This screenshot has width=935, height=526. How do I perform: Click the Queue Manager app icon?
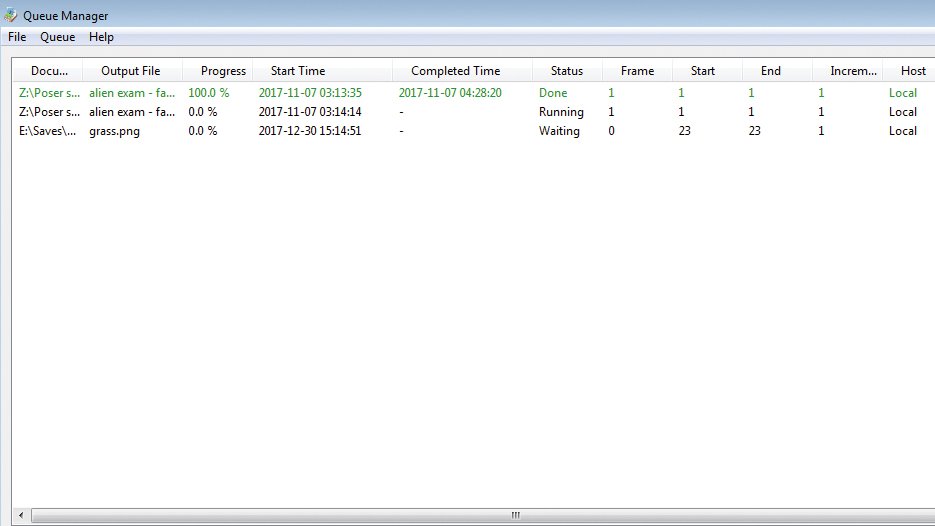click(x=11, y=14)
